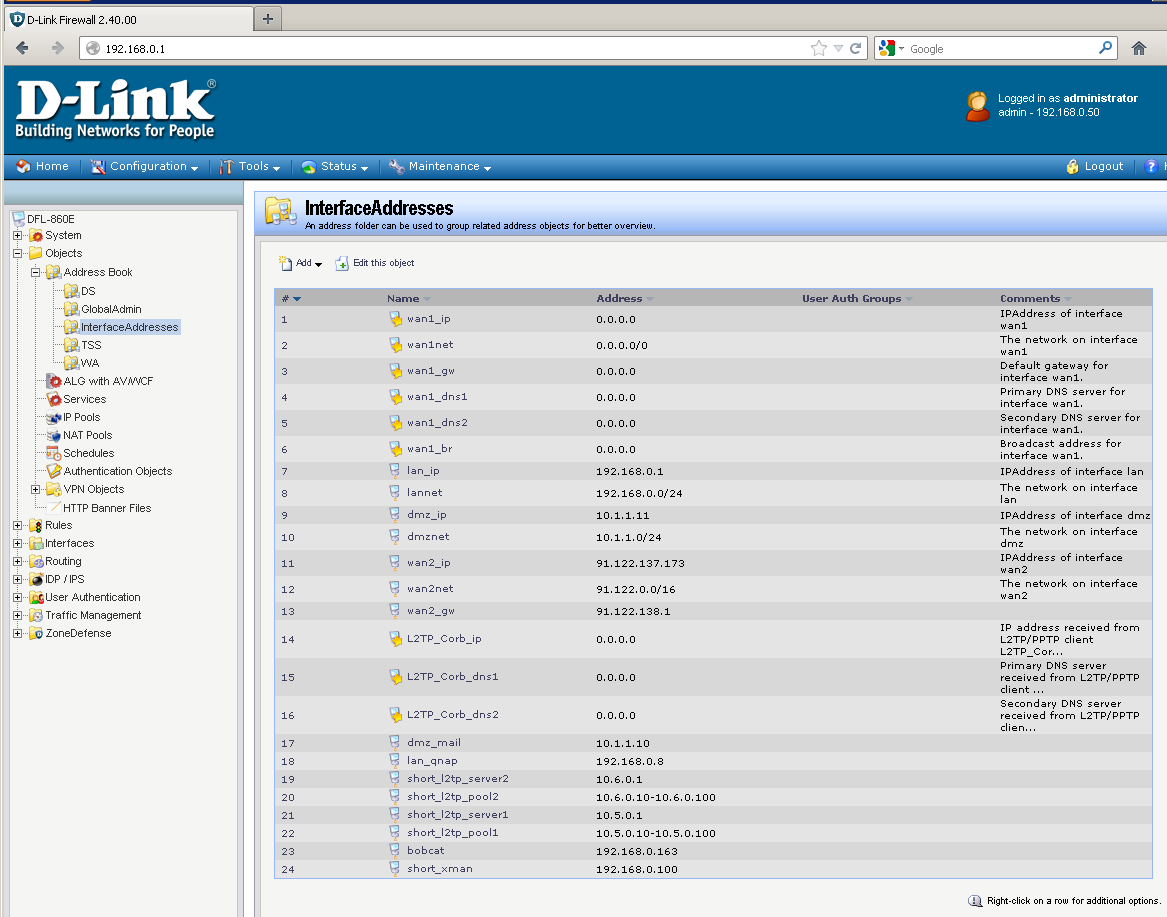
Task: Click the Edit this object icon
Action: [342, 263]
